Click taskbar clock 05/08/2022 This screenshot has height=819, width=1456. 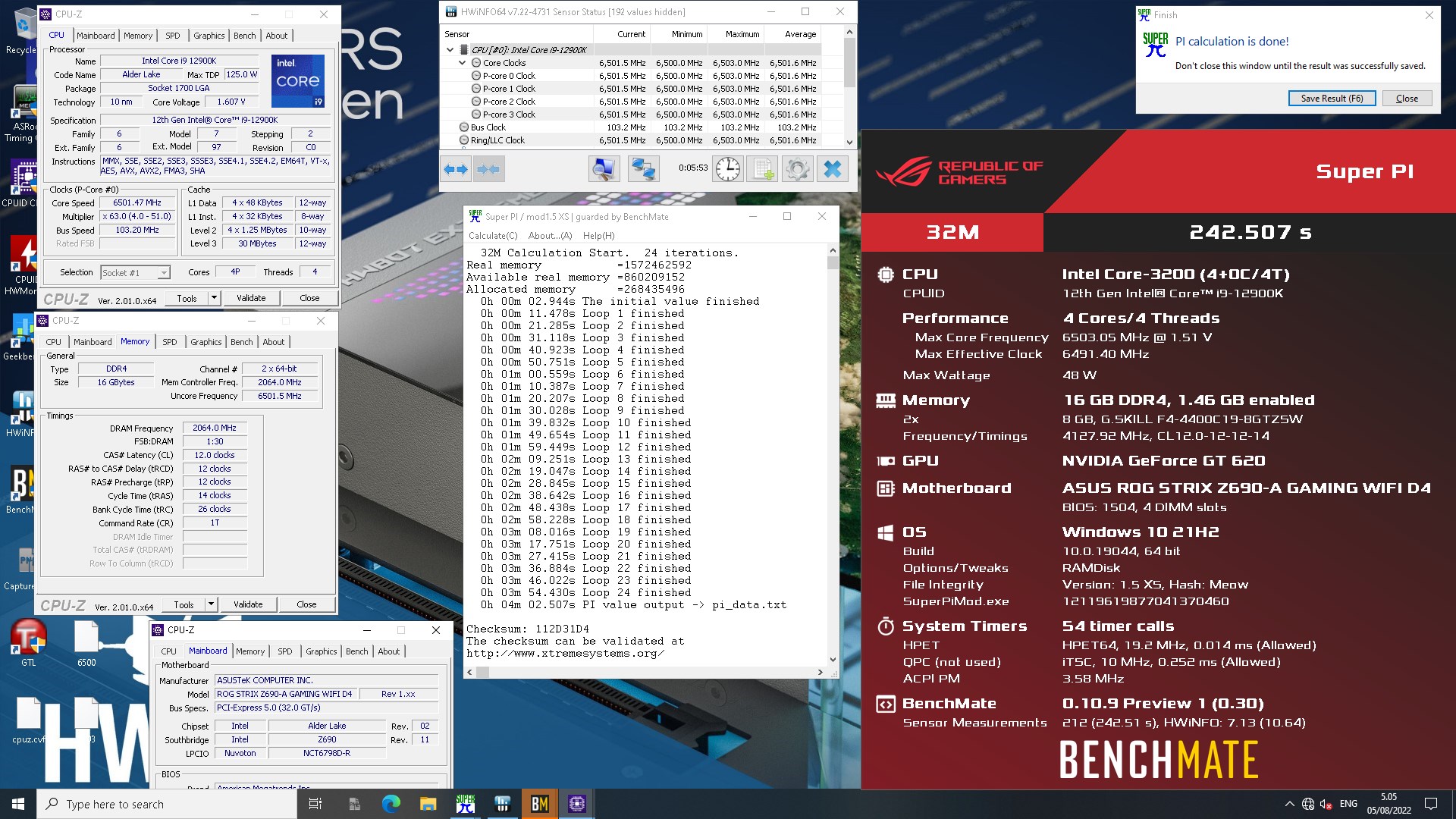click(x=1389, y=804)
